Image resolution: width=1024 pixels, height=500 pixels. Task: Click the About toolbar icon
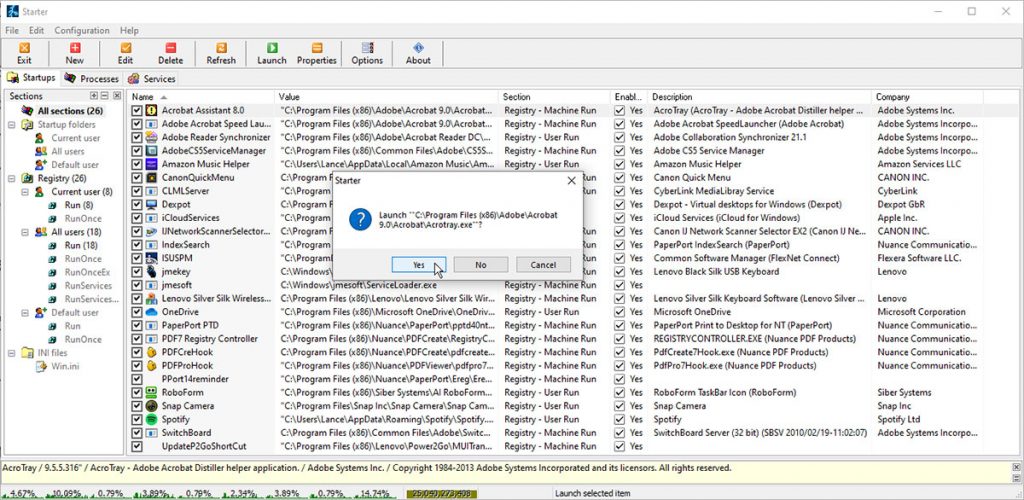point(418,53)
